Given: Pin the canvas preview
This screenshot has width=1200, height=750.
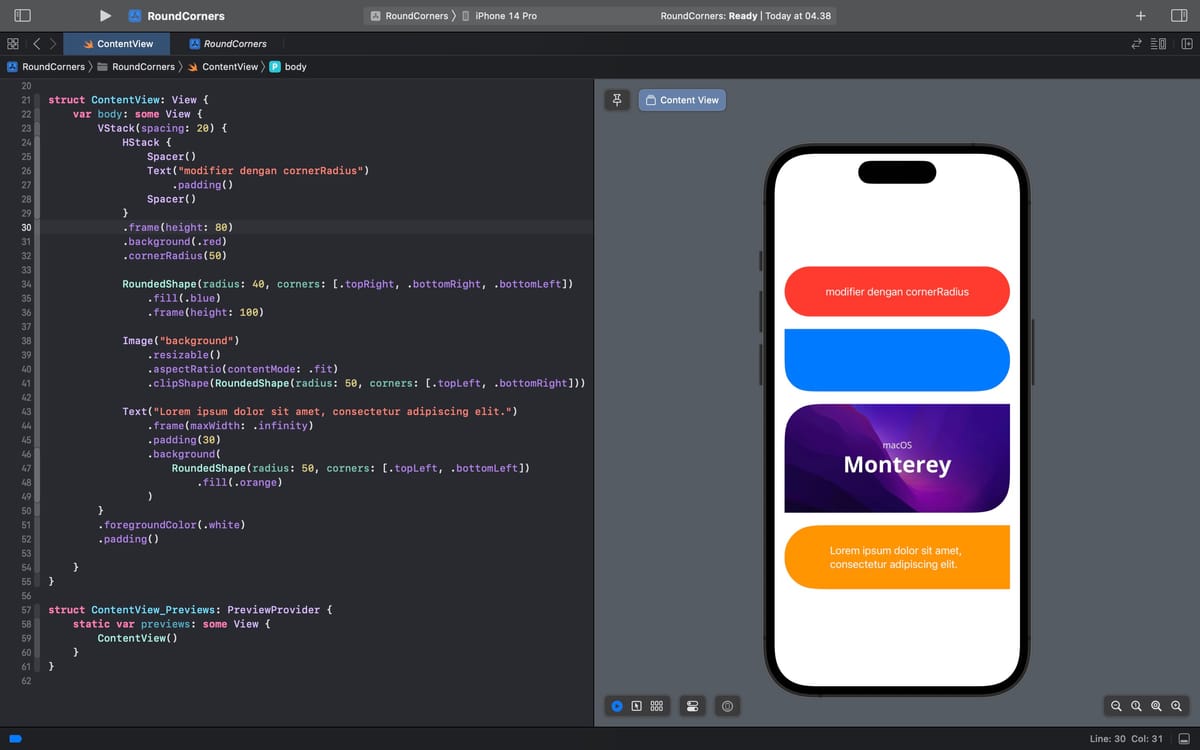Looking at the screenshot, I should click(x=617, y=100).
